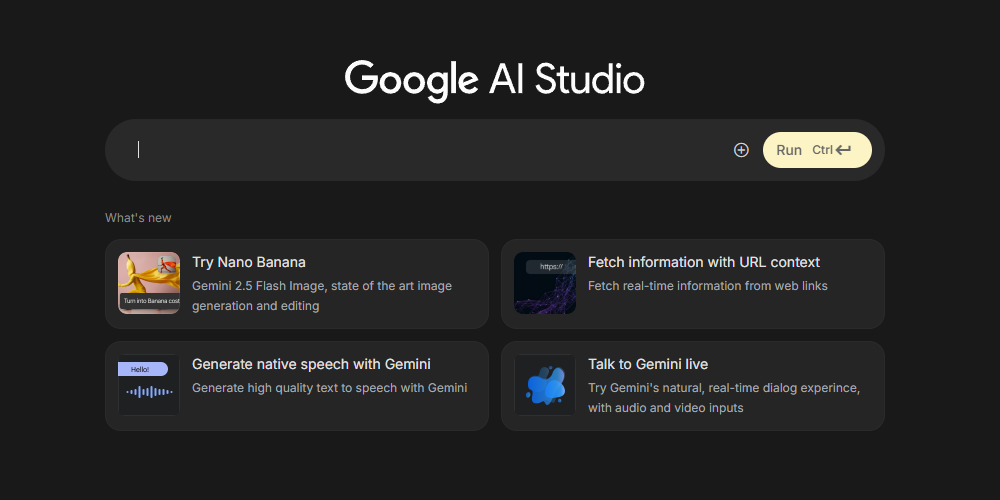Open Fetch information with URL context title
The height and width of the screenshot is (500, 1000).
click(x=703, y=262)
